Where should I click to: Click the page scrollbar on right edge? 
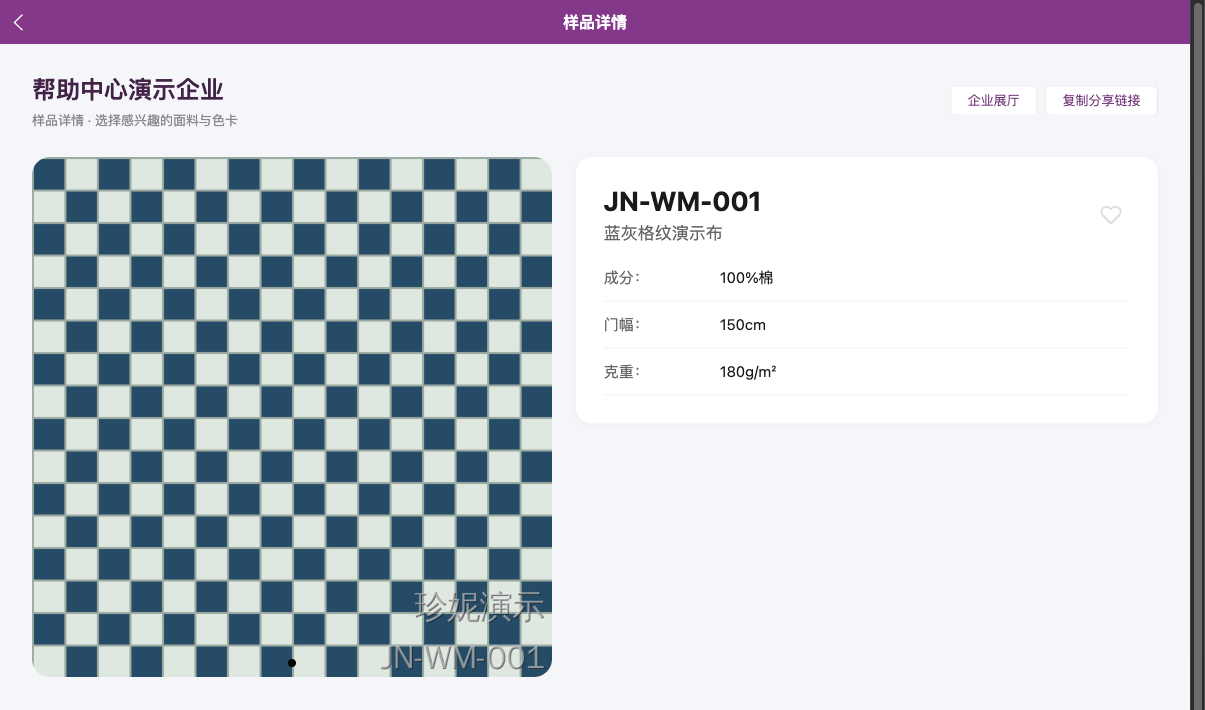(1197, 355)
